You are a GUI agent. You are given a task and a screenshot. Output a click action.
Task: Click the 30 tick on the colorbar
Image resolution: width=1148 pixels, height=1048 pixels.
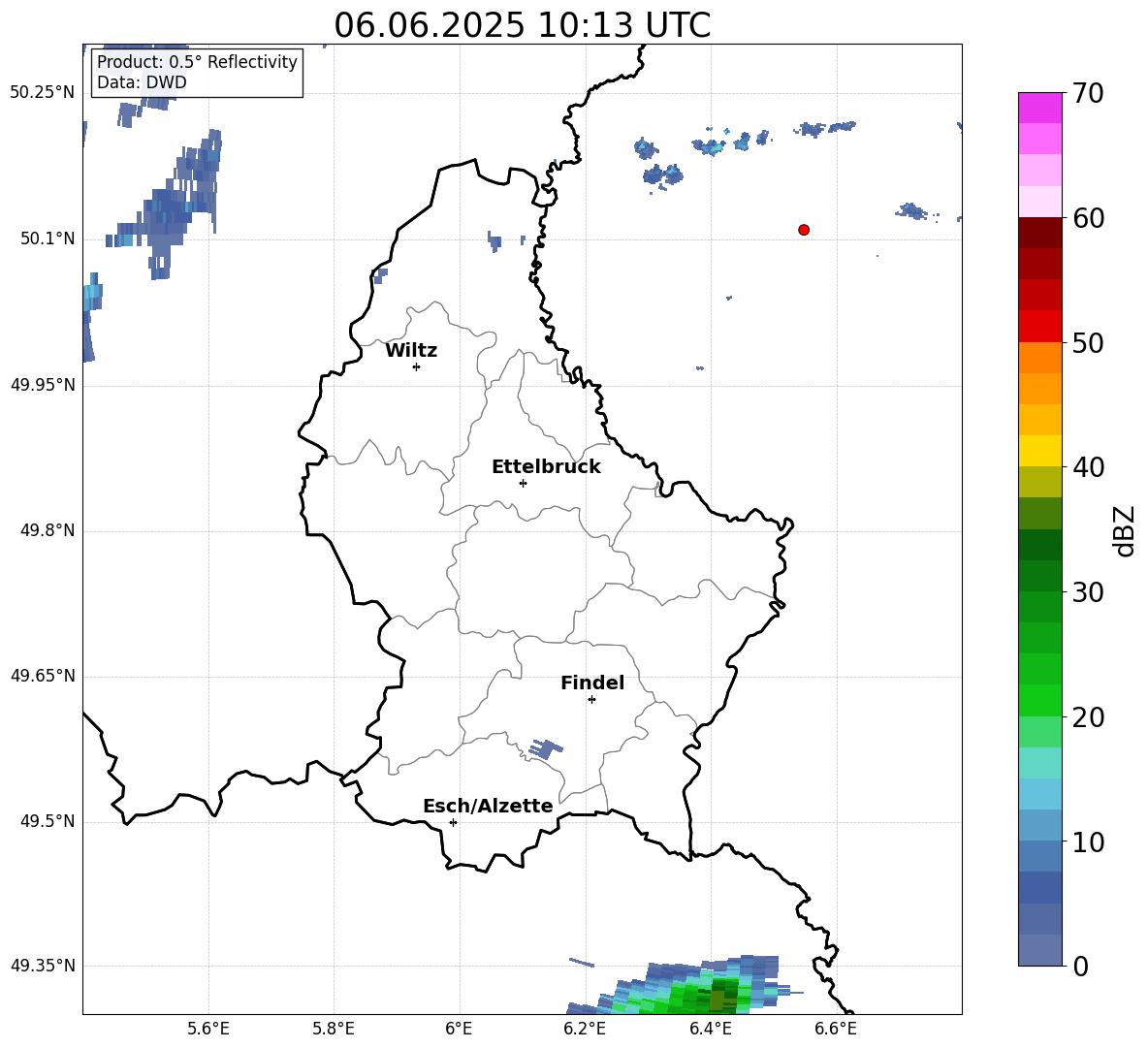coord(1088,592)
